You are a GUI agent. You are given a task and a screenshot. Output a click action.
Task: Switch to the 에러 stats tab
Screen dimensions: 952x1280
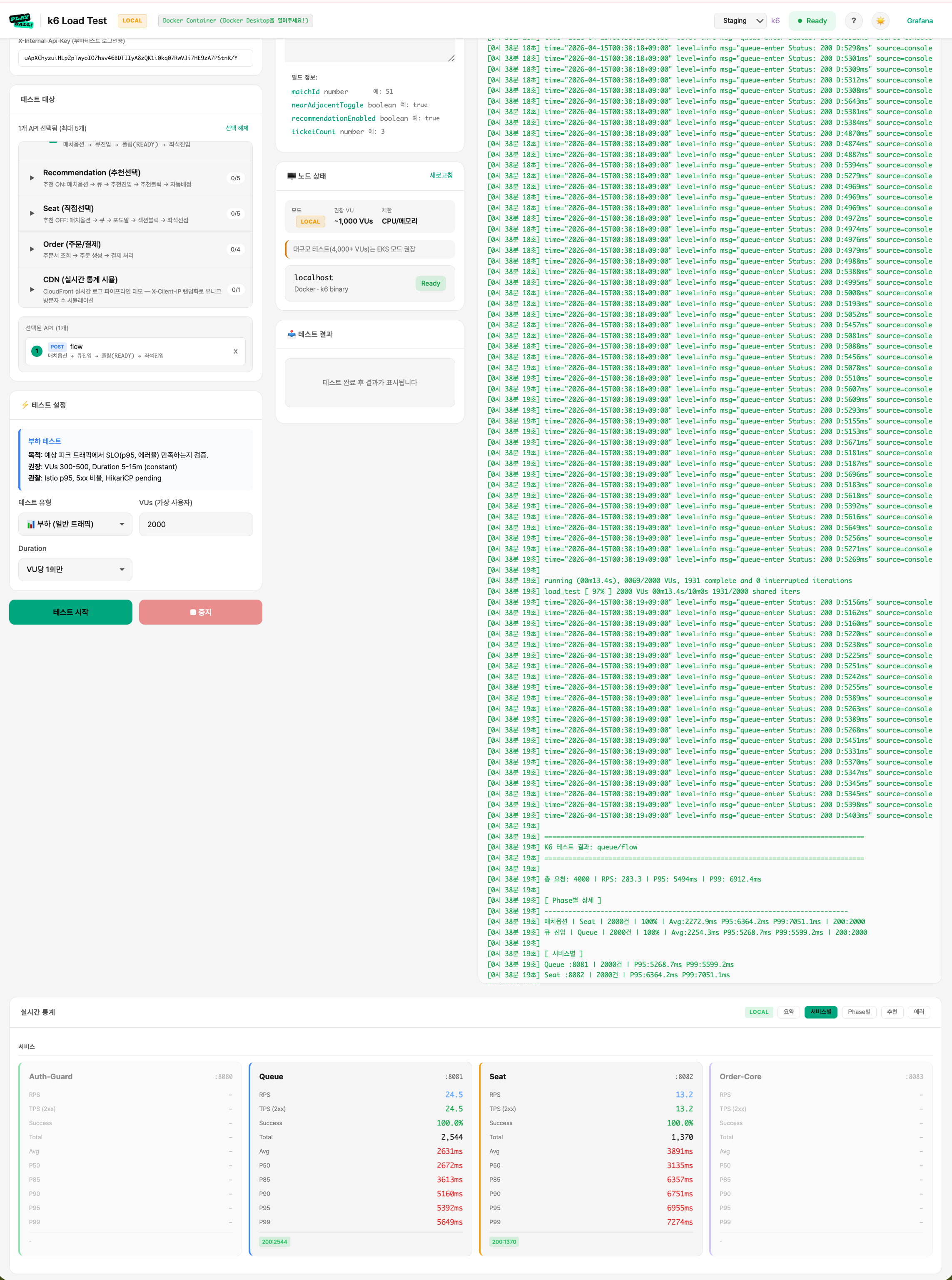[919, 1011]
